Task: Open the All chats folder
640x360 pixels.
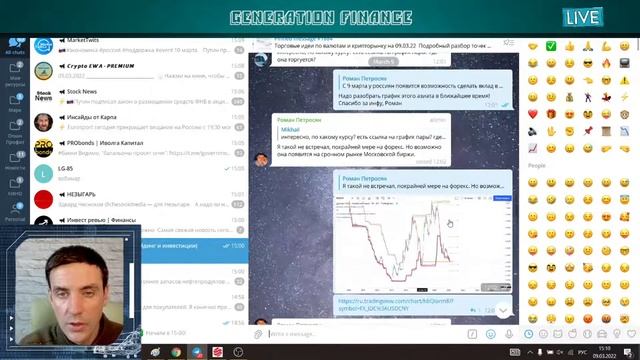Action: [x=15, y=46]
